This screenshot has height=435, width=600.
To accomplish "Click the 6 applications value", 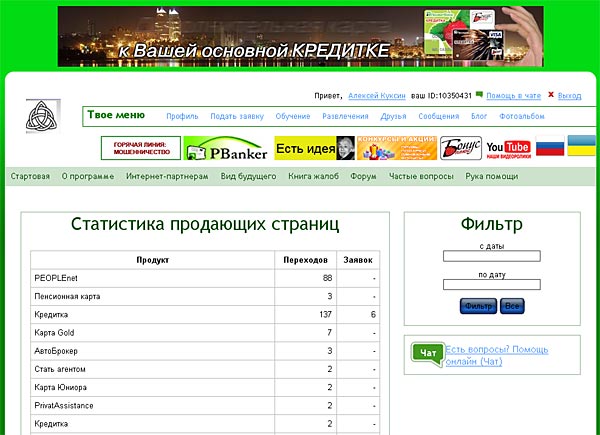I will click(373, 314).
